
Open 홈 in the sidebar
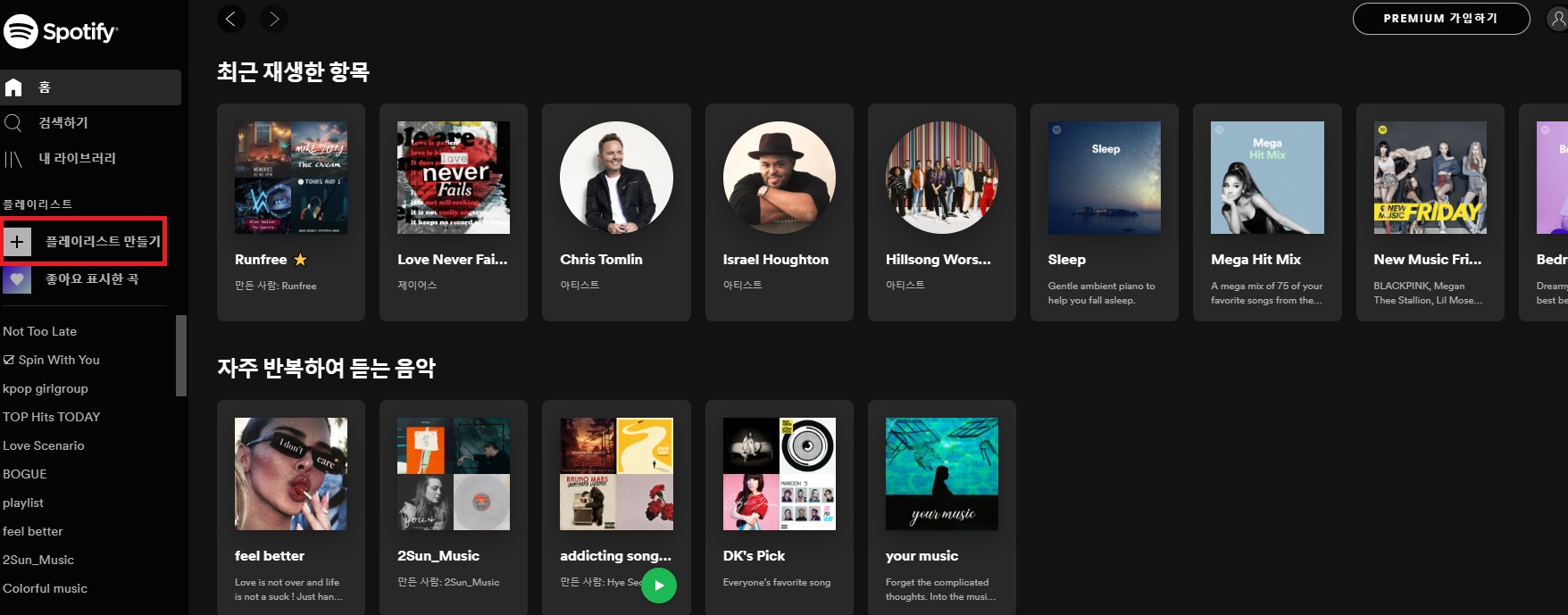tap(91, 87)
